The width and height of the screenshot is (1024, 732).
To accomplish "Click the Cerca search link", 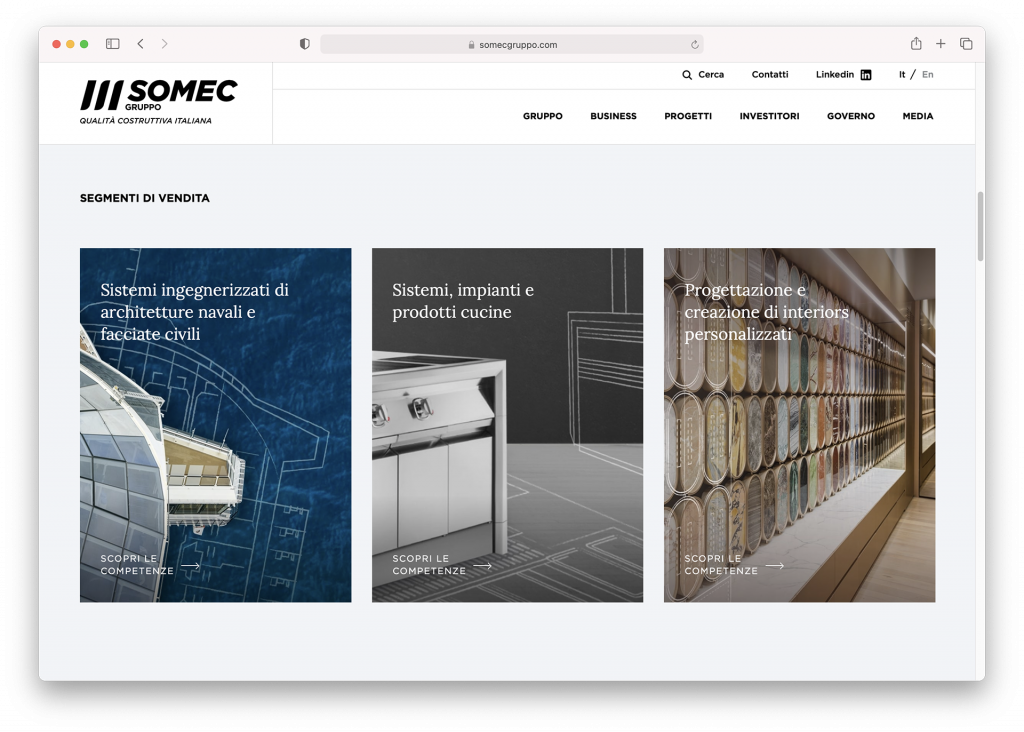I will (x=711, y=74).
